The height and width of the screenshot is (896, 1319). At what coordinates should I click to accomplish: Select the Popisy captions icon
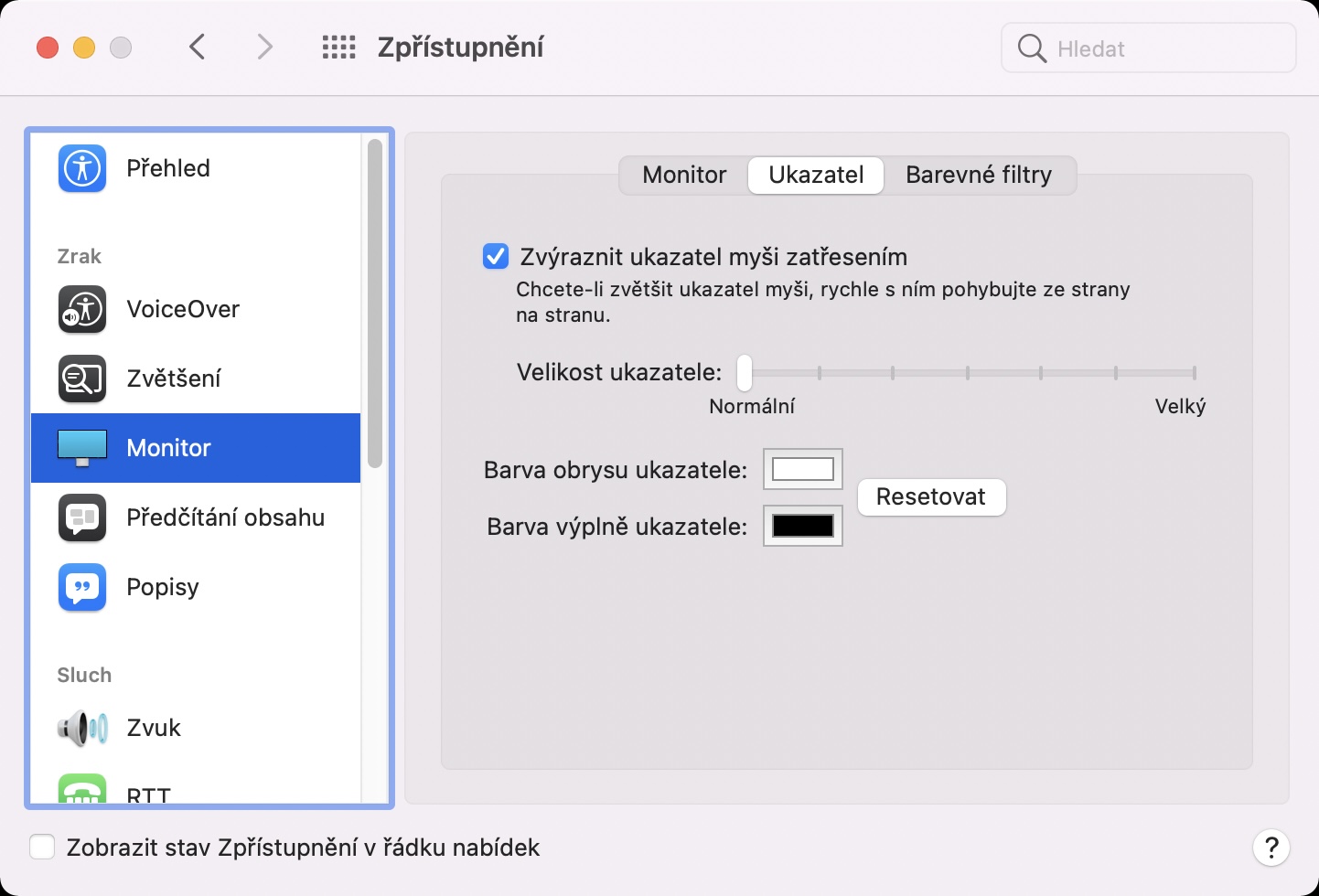[82, 587]
